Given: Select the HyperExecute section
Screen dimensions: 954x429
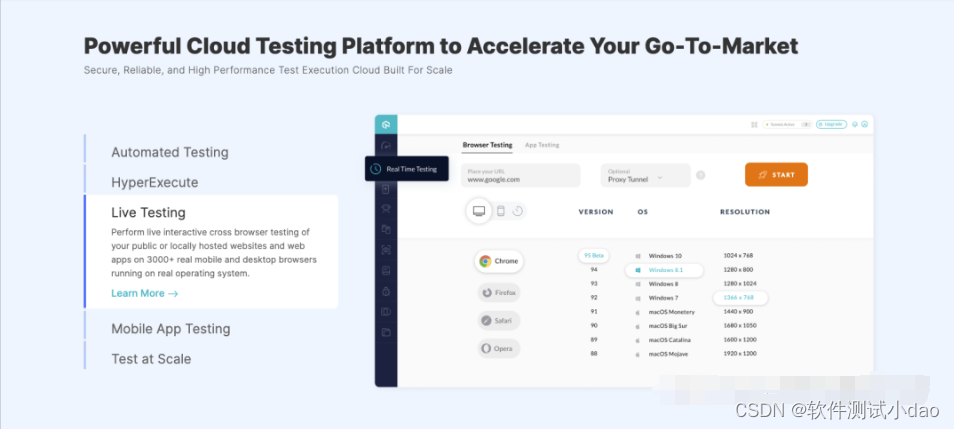Looking at the screenshot, I should tap(155, 183).
